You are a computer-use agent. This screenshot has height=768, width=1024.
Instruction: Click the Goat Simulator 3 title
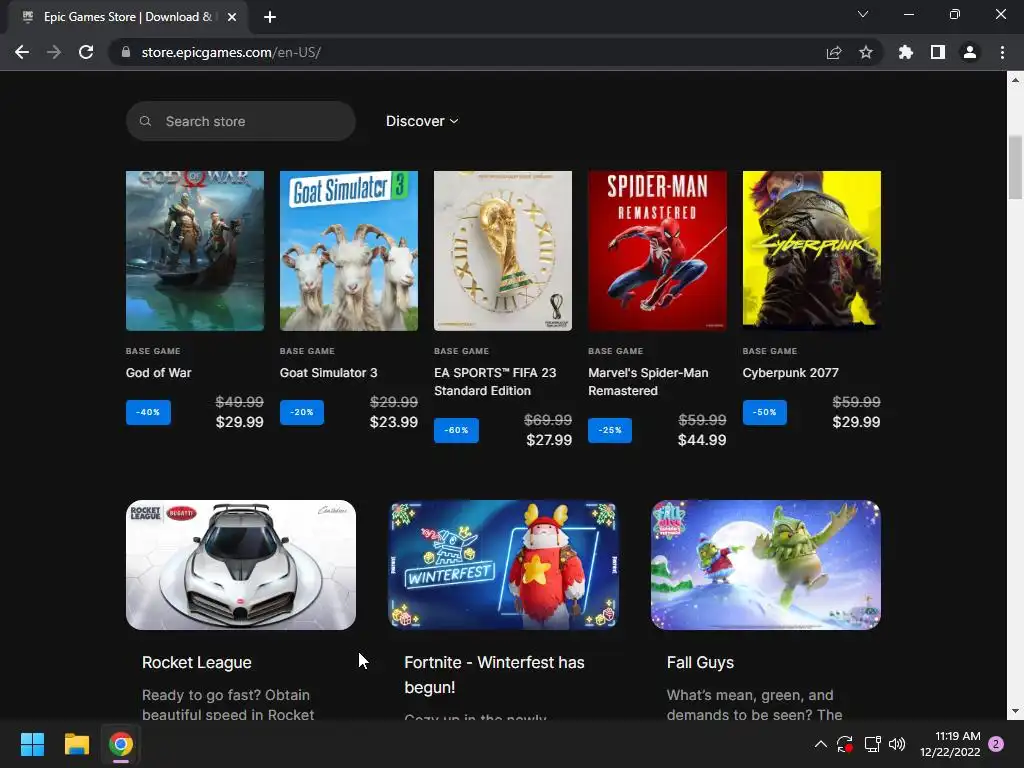[328, 373]
